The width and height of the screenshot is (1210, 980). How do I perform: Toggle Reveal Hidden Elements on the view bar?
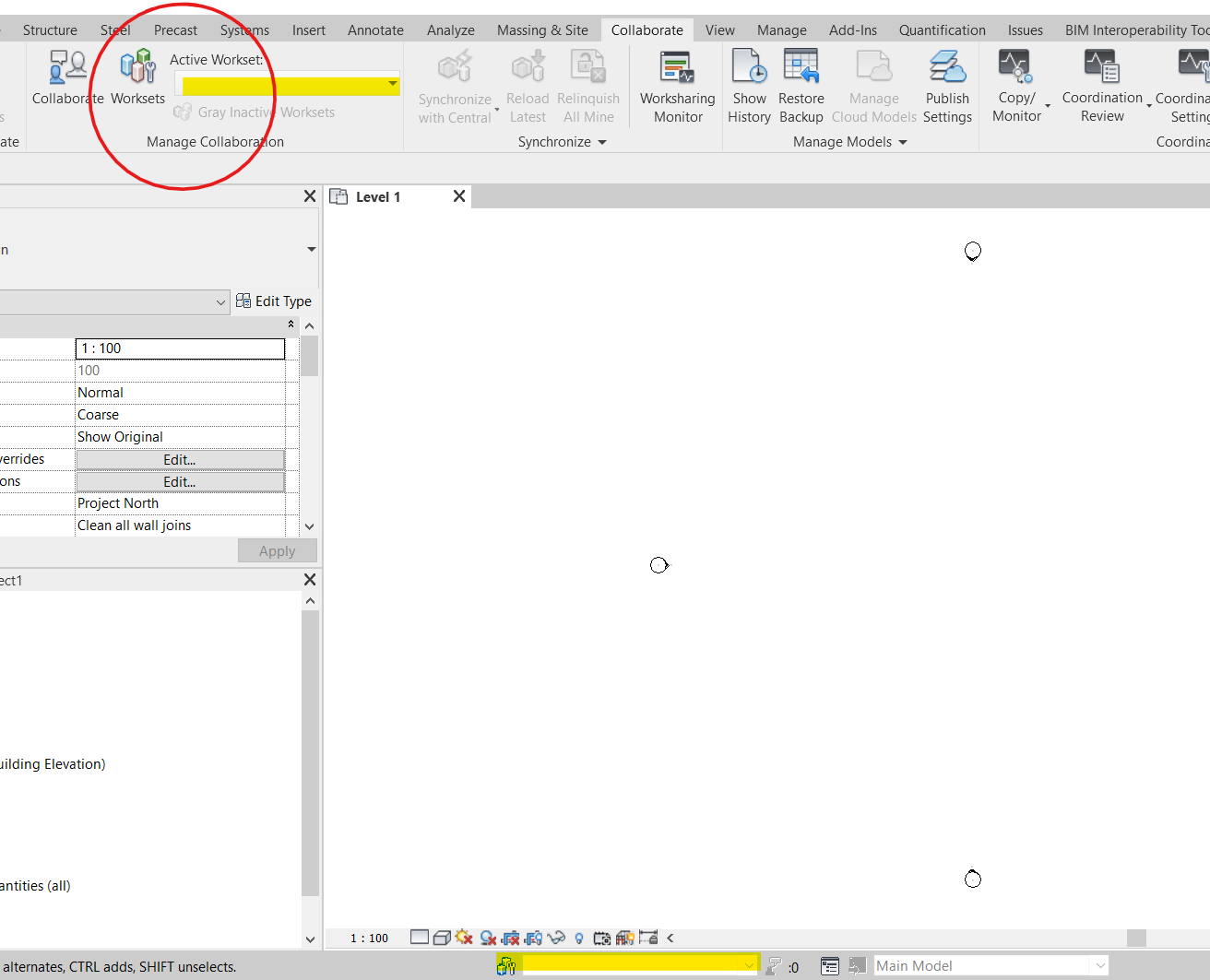coord(578,937)
